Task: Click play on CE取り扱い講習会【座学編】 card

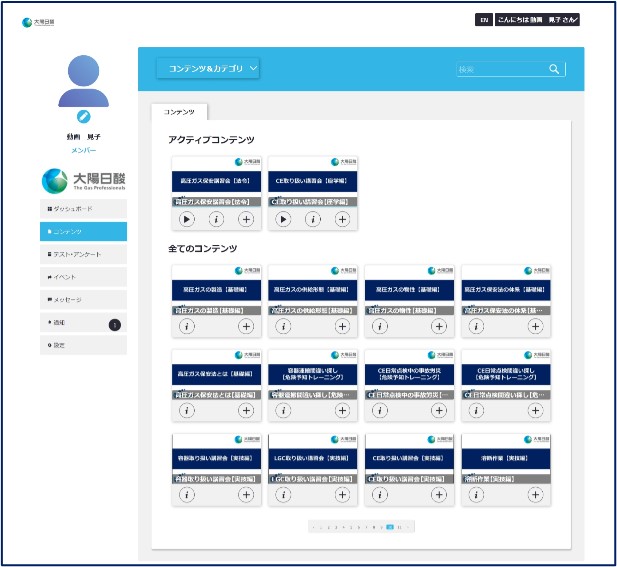Action: [x=283, y=219]
